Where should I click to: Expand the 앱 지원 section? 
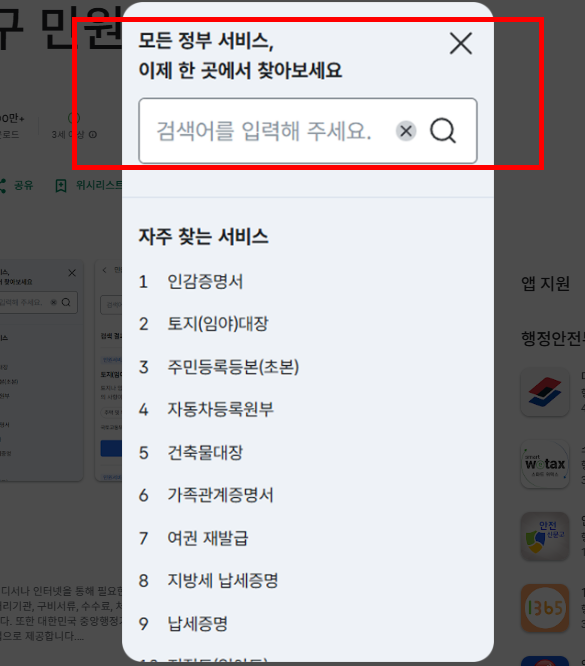click(545, 284)
